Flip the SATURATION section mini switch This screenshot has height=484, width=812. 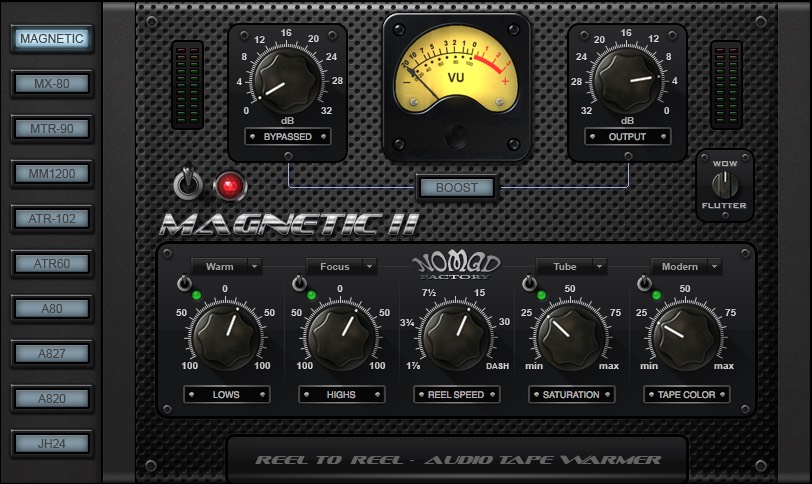[x=529, y=283]
